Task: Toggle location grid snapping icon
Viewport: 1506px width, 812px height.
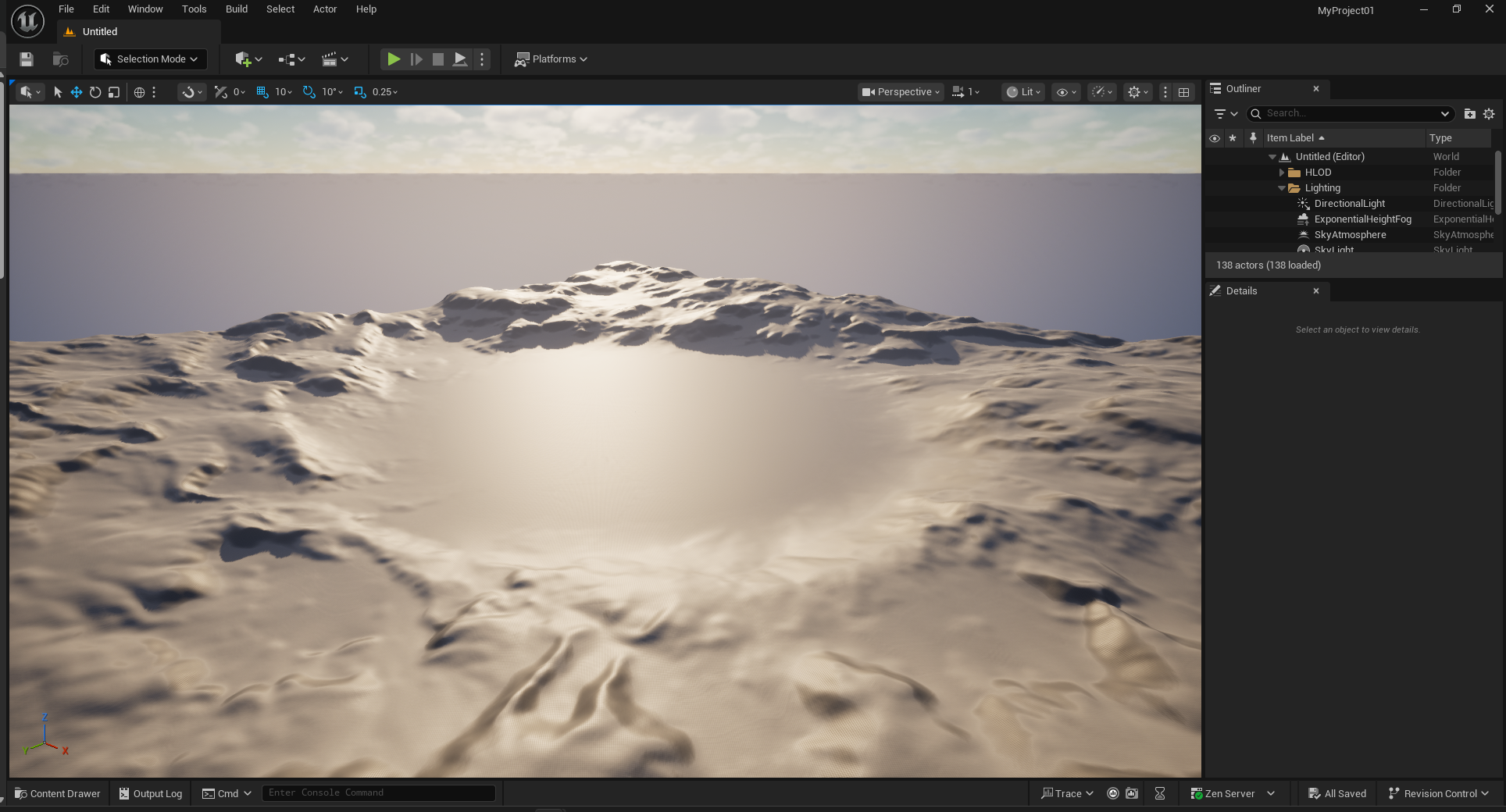Action: [262, 92]
